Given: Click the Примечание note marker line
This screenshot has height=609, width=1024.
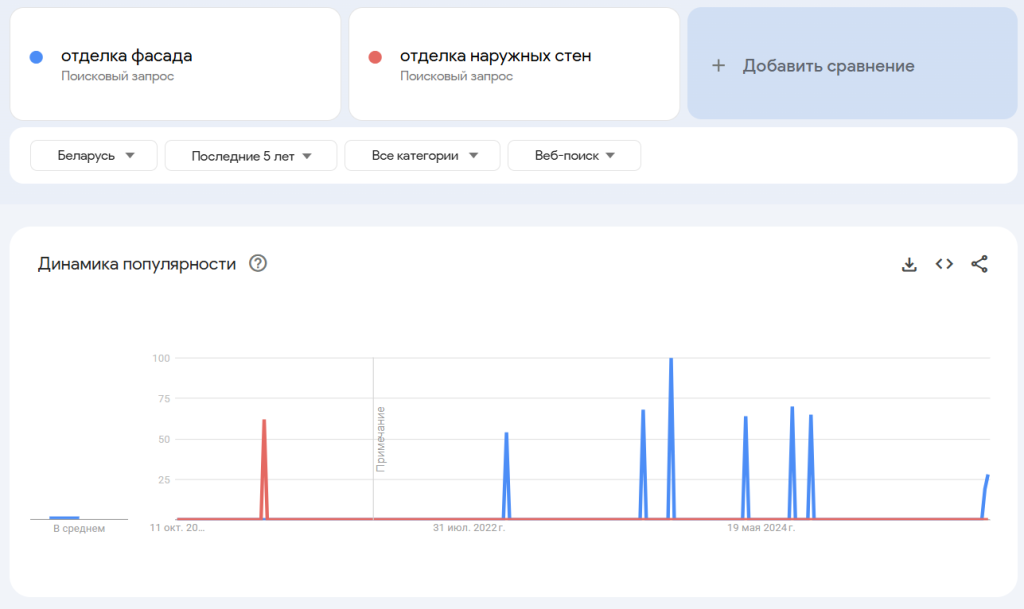Looking at the screenshot, I should click(x=374, y=438).
